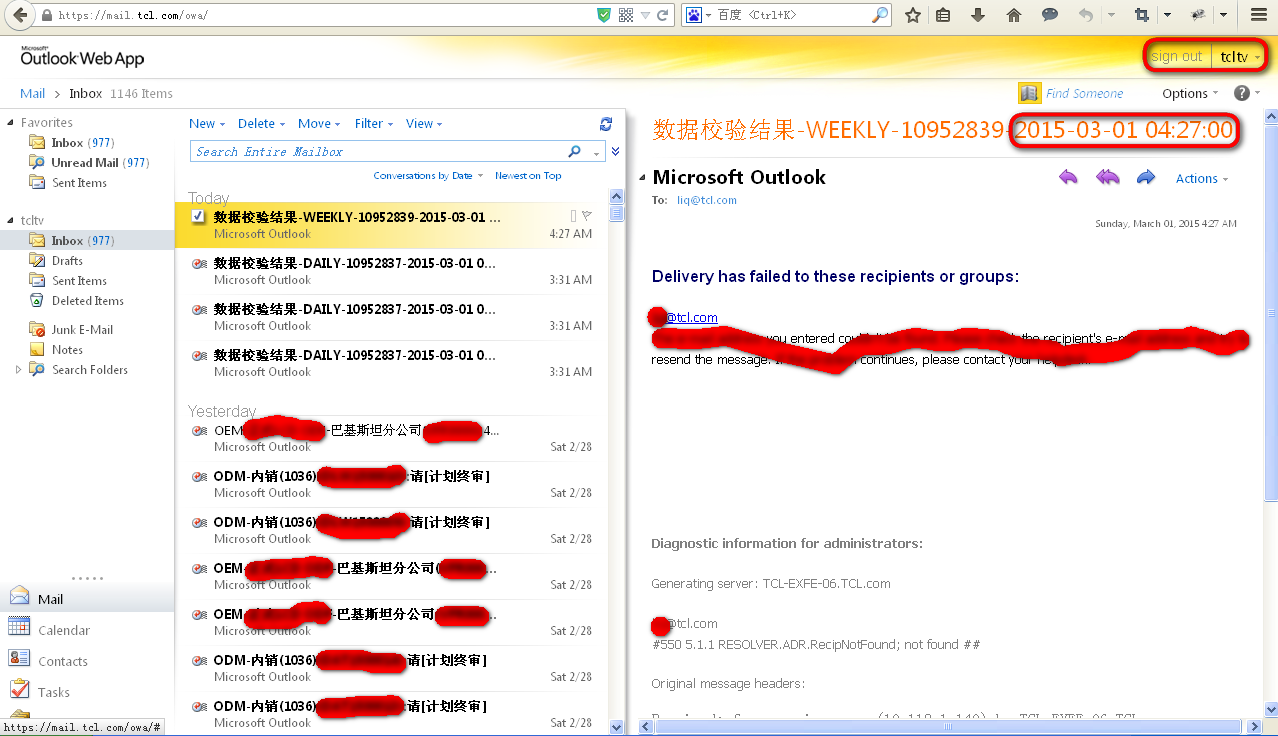Go to the browser home page icon

tap(1014, 15)
